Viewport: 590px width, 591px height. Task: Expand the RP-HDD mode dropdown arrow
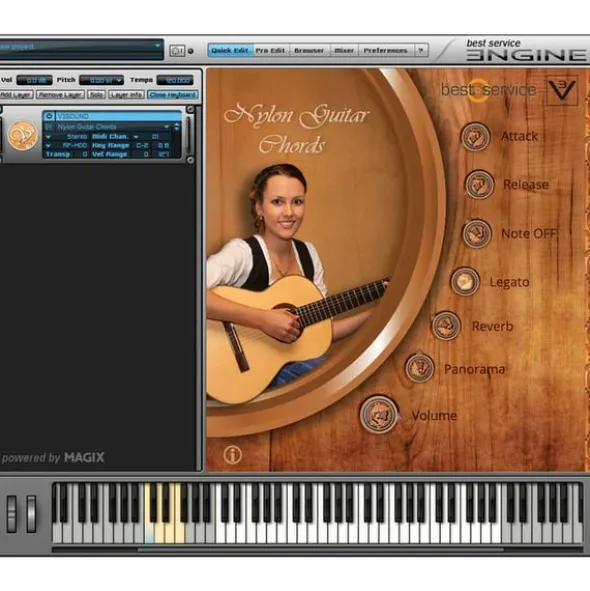[x=48, y=145]
